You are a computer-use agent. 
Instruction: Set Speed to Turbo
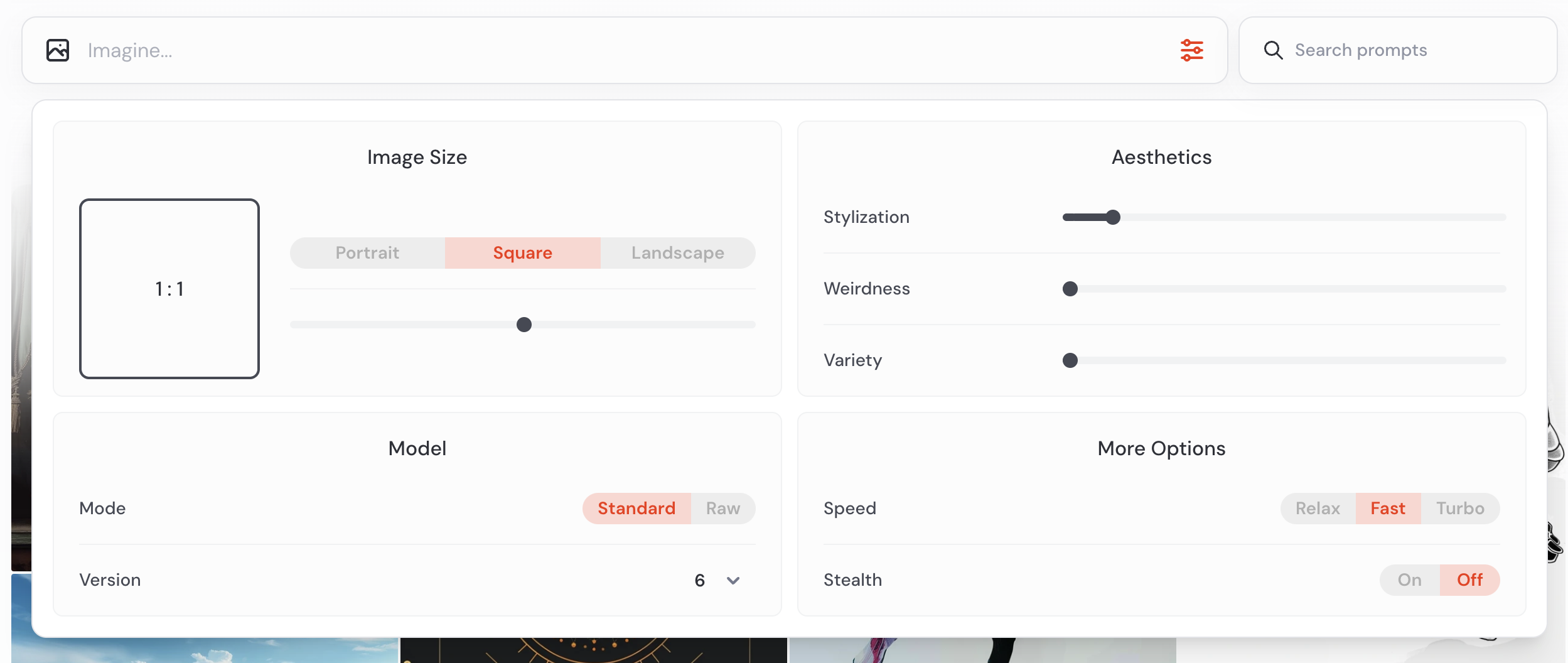click(1460, 508)
